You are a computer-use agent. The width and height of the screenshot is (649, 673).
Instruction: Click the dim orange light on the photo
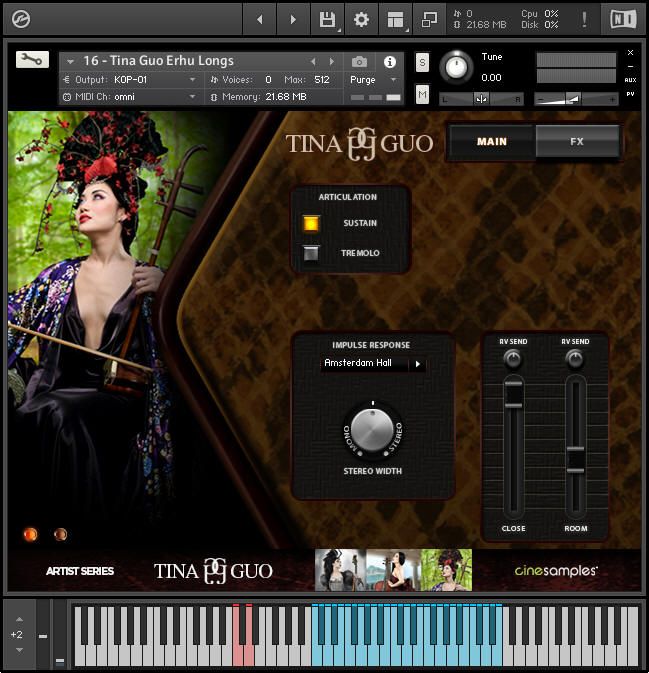point(61,534)
